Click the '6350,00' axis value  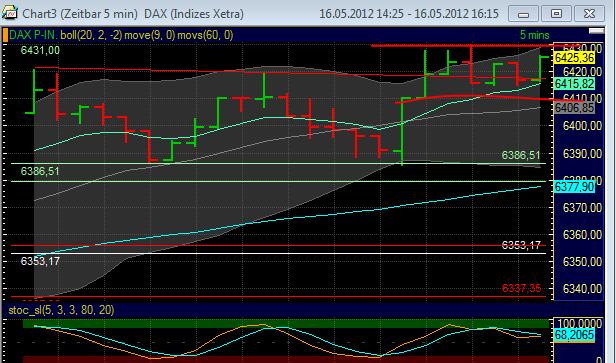[x=582, y=262]
